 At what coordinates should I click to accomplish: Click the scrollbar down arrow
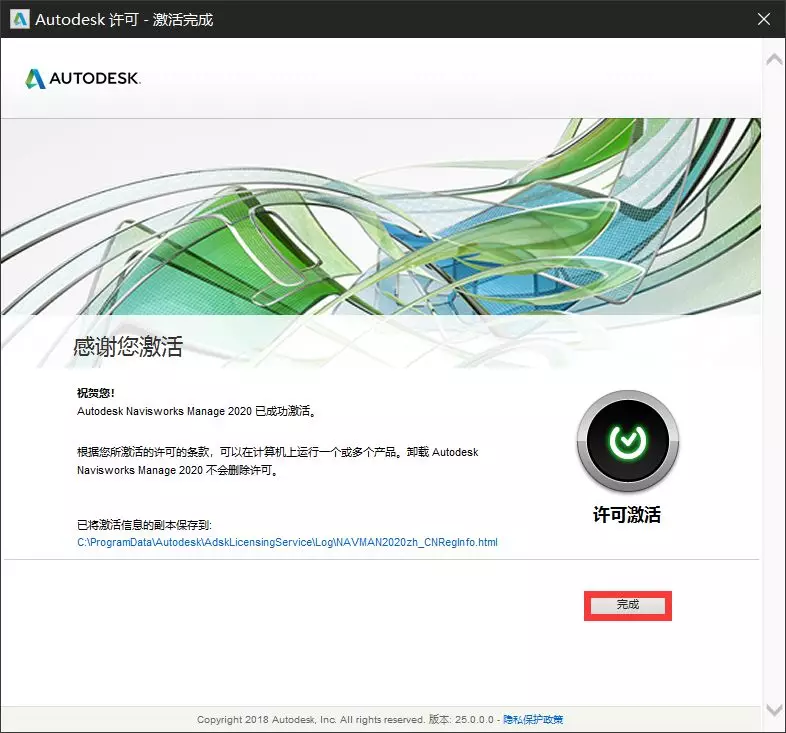774,709
